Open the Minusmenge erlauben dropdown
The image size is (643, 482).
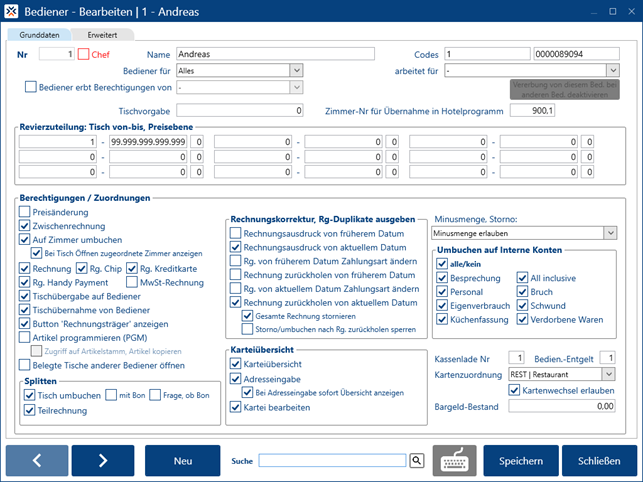(x=610, y=232)
